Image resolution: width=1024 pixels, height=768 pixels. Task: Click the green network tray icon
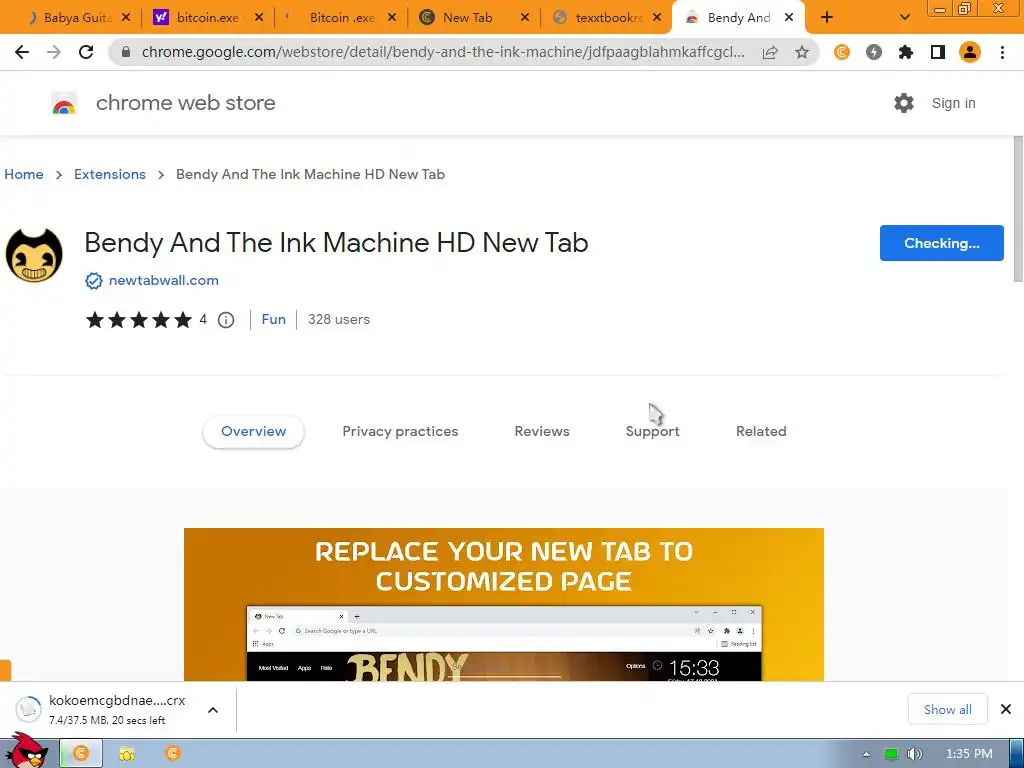coord(891,754)
